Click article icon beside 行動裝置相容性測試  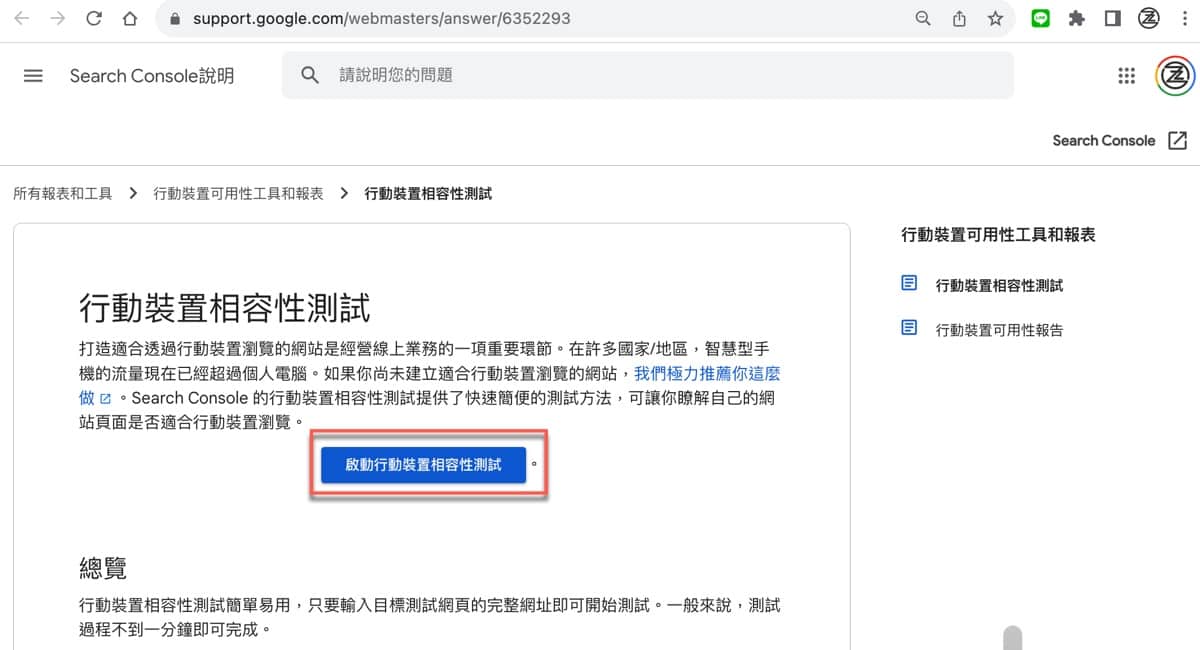tap(909, 283)
